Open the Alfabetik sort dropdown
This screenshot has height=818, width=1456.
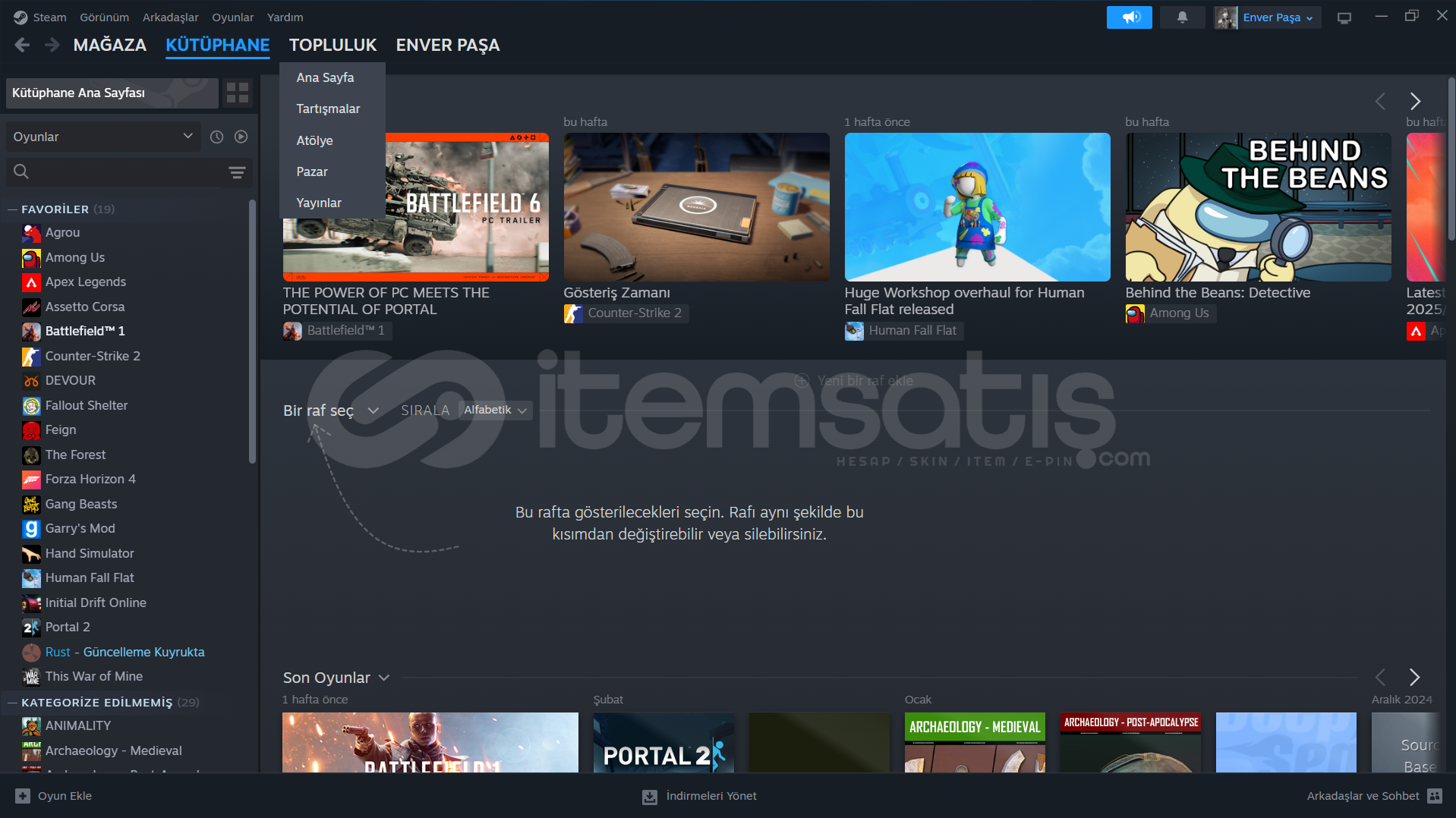[495, 411]
